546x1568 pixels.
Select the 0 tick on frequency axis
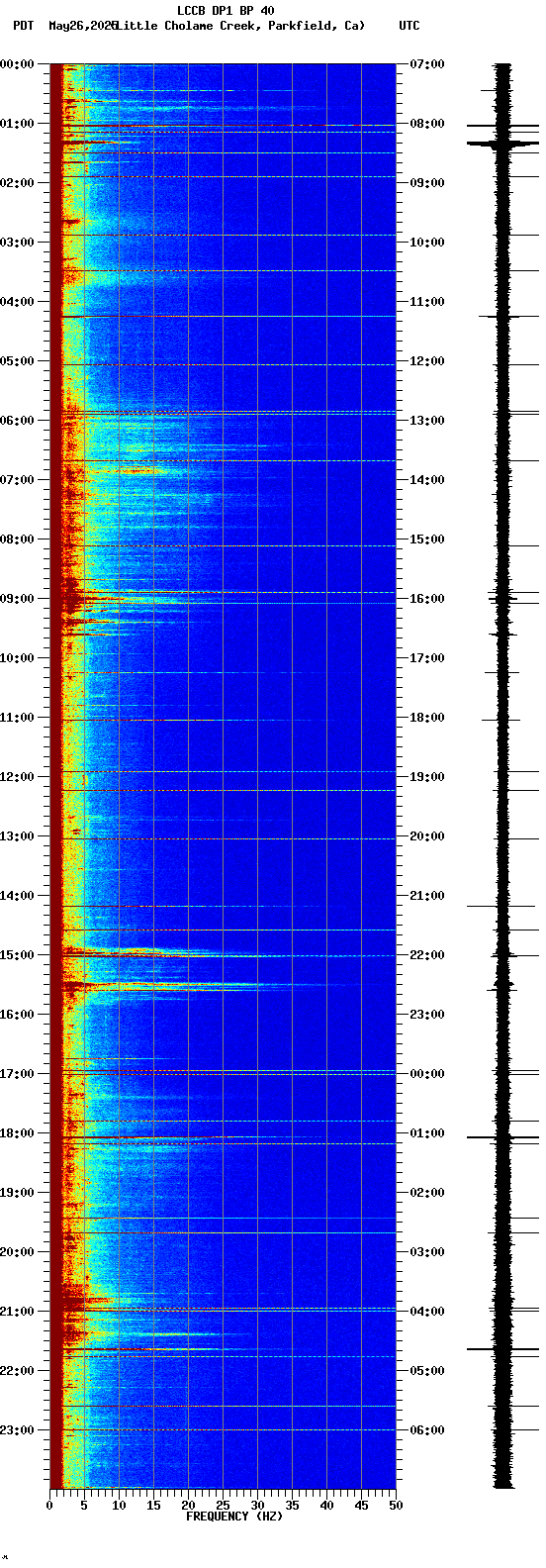pyautogui.click(x=49, y=1506)
